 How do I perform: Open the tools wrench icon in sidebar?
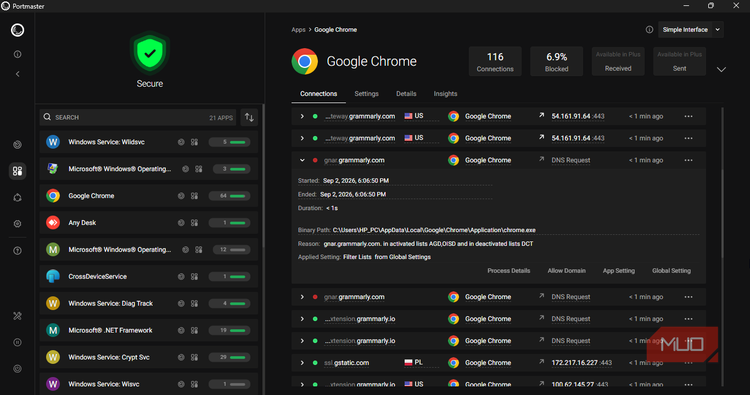pos(18,316)
